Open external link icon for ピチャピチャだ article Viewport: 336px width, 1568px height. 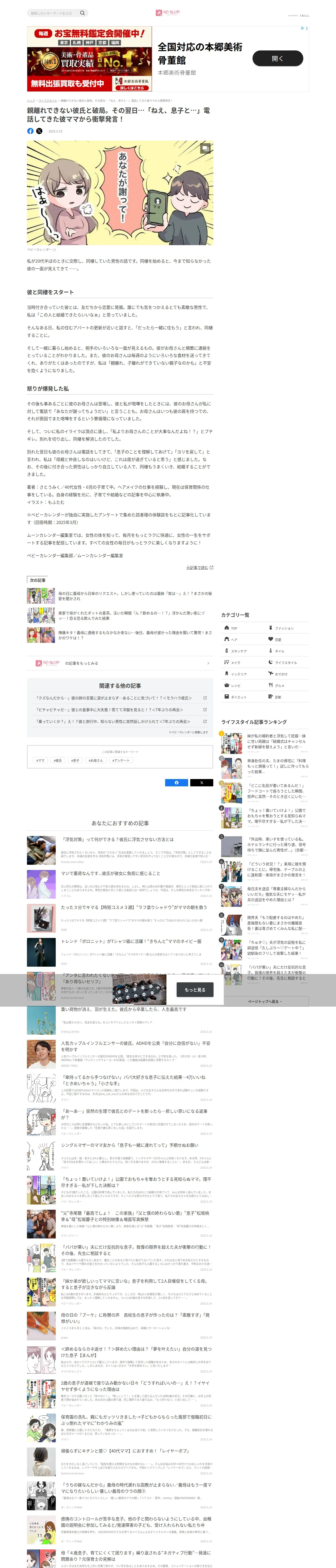[204, 710]
